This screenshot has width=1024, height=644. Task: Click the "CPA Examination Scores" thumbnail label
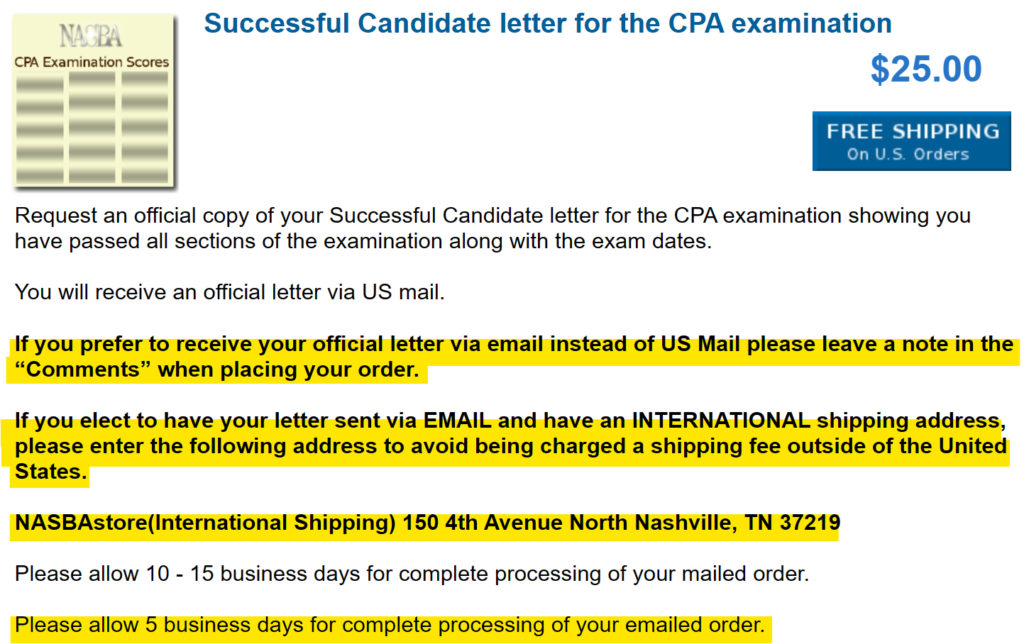pyautogui.click(x=92, y=62)
